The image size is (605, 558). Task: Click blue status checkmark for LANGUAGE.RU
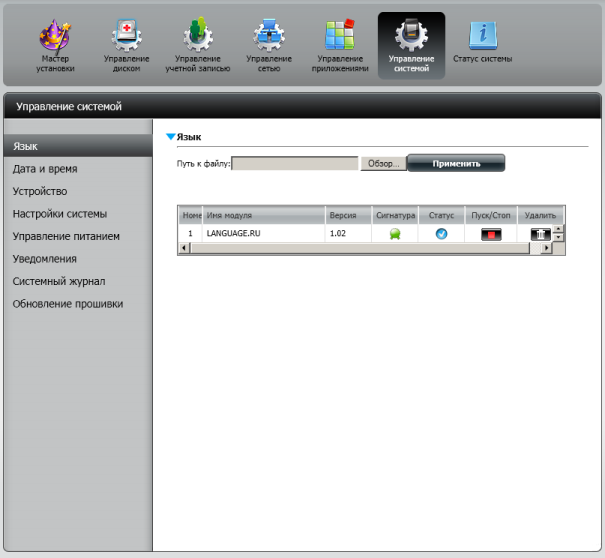(x=441, y=234)
